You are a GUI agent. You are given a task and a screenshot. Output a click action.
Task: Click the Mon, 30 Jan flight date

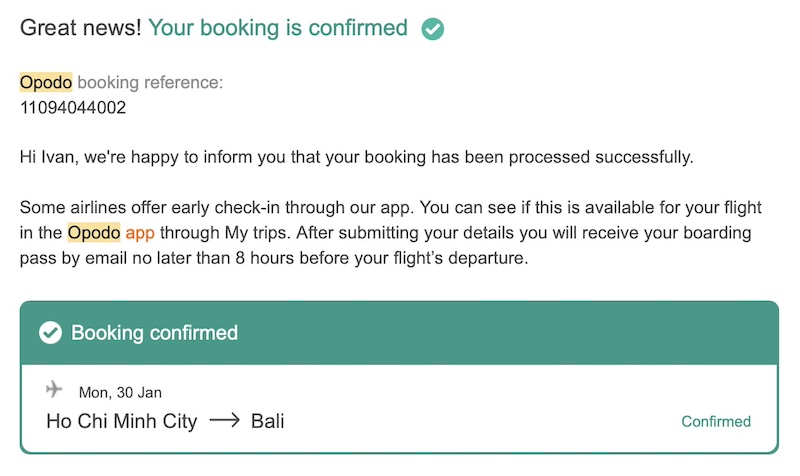coord(120,392)
